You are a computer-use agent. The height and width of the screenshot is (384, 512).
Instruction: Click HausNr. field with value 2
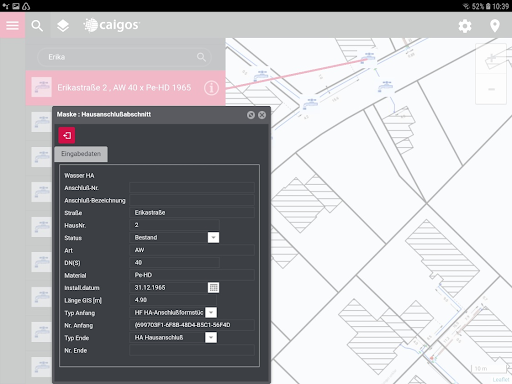point(174,225)
